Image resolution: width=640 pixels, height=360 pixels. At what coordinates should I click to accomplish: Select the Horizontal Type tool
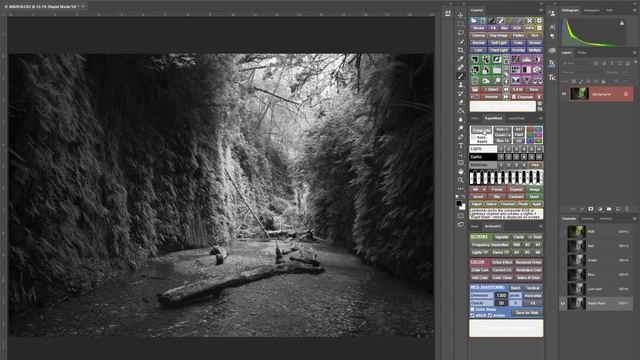click(x=460, y=146)
